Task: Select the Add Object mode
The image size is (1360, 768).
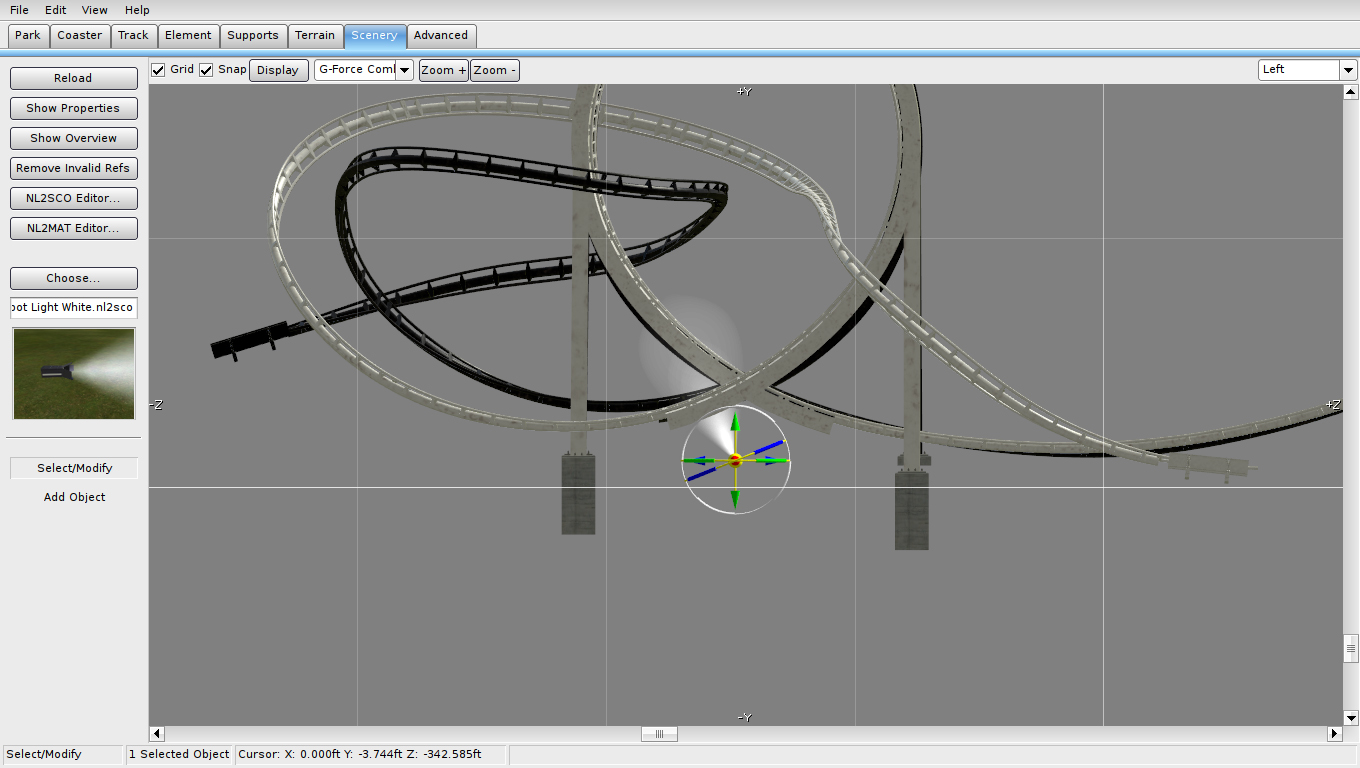Action: [x=74, y=497]
